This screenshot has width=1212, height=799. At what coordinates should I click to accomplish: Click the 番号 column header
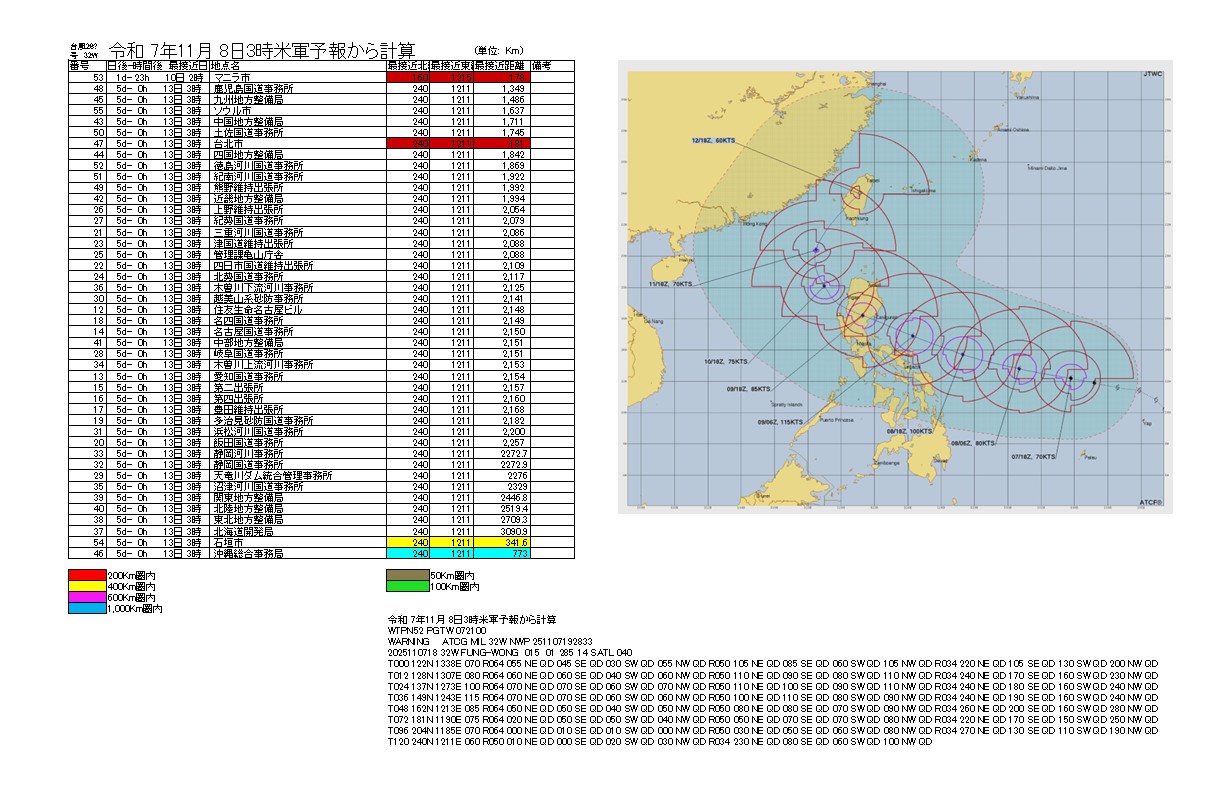point(80,65)
